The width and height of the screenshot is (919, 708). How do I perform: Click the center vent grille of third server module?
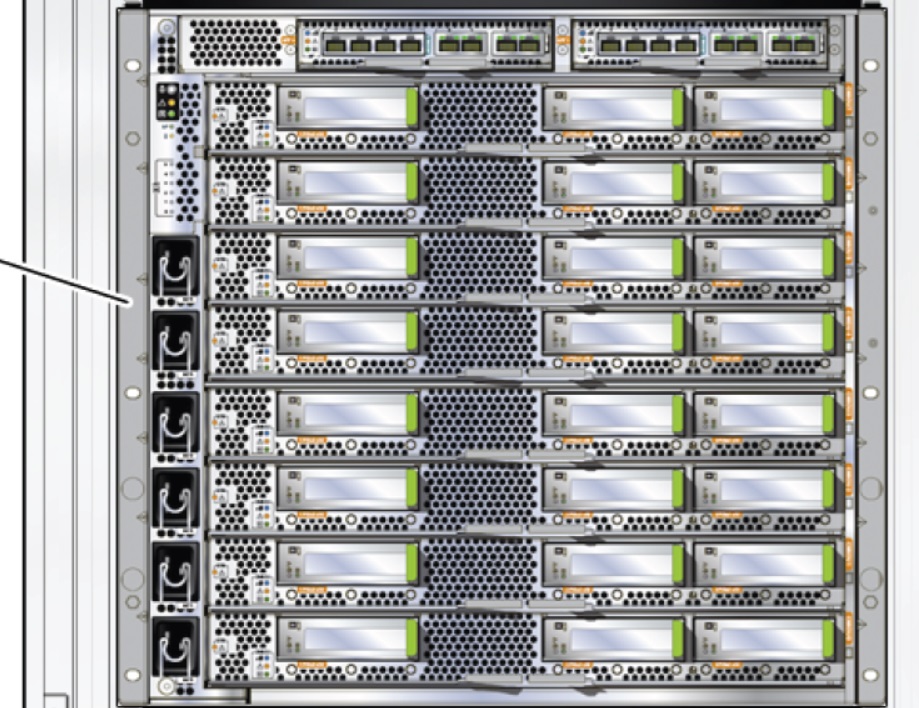pyautogui.click(x=480, y=263)
